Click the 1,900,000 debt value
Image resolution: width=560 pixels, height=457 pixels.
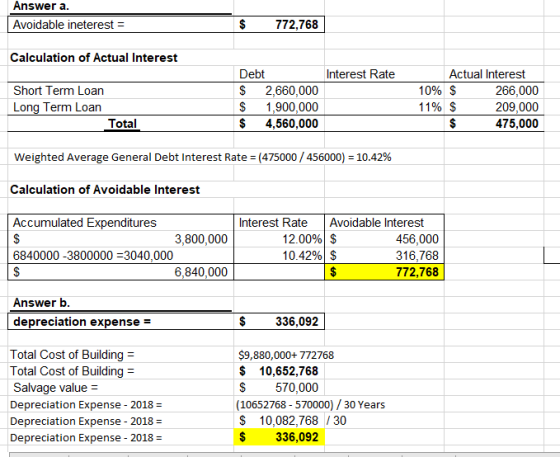tap(279, 107)
